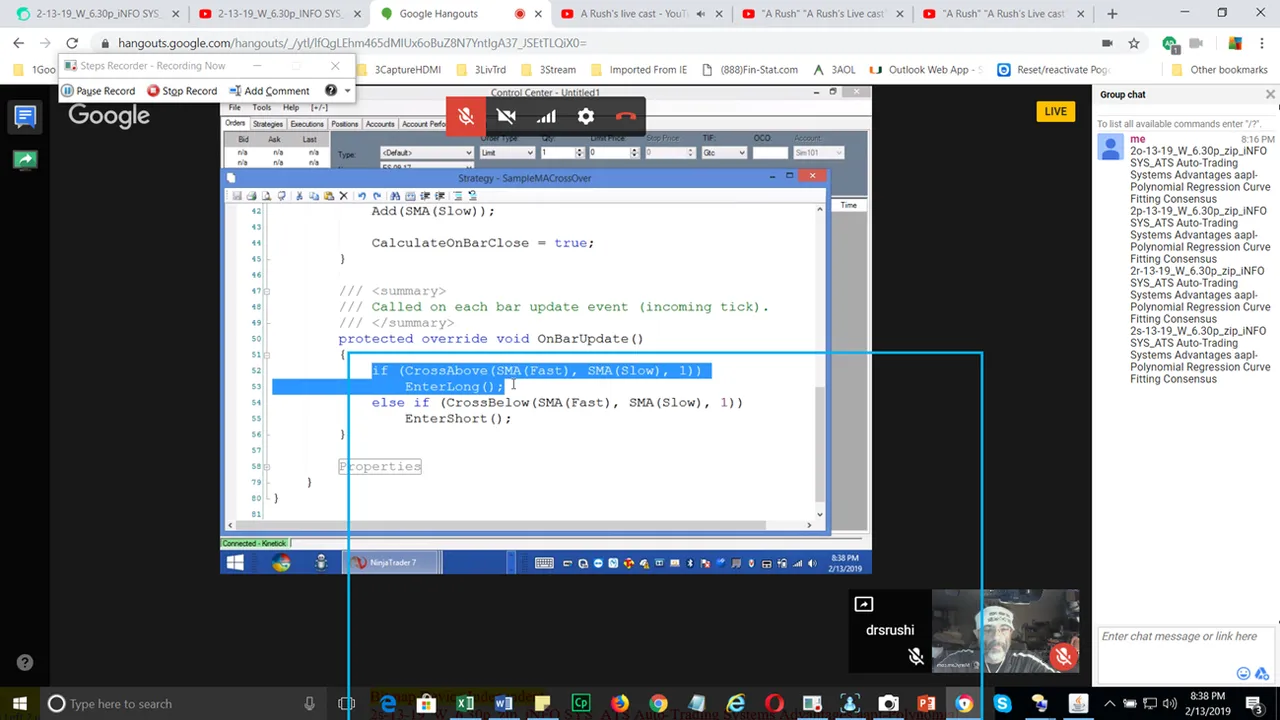The height and width of the screenshot is (720, 1280).
Task: Open Hangouts settings gear
Action: point(586,117)
